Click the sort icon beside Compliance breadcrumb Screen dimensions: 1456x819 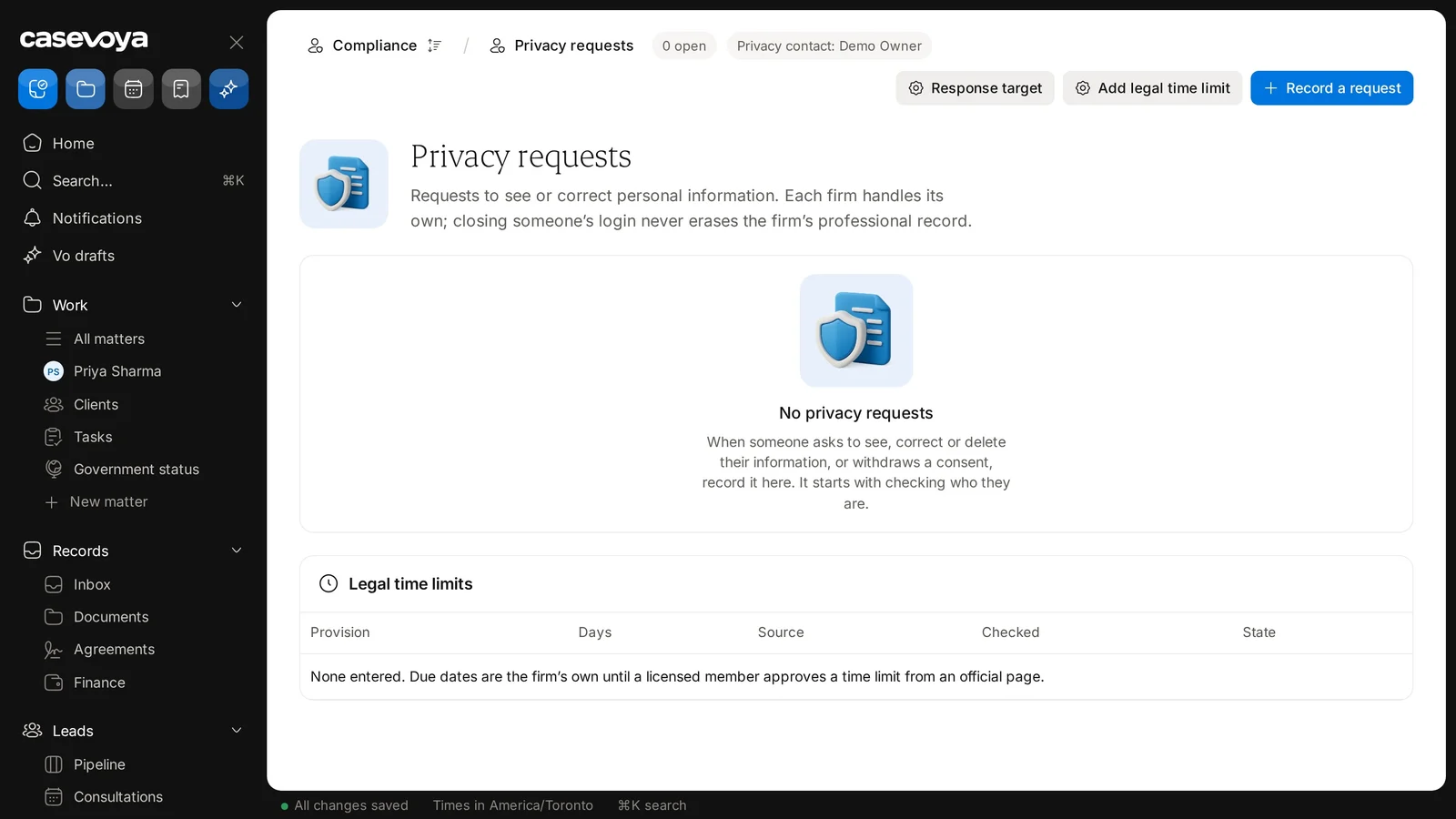(434, 45)
